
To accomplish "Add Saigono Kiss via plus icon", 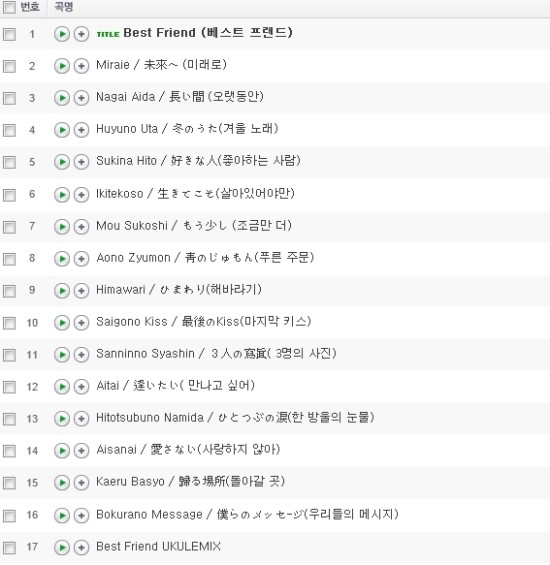I will click(x=81, y=323).
